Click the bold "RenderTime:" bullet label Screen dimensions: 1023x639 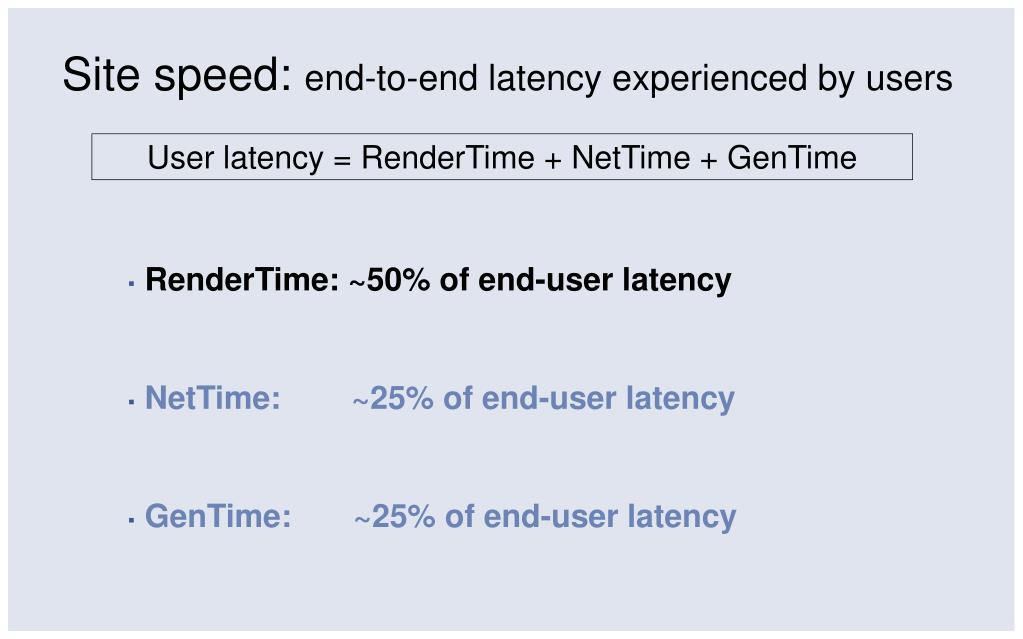click(x=242, y=279)
